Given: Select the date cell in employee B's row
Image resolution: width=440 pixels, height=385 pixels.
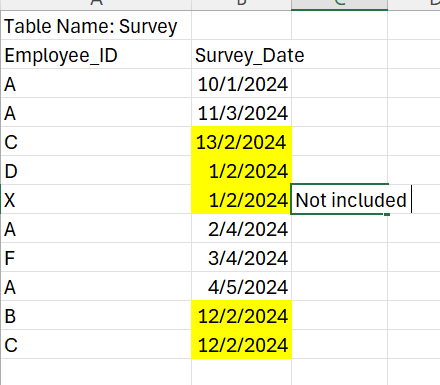Looking at the screenshot, I should pyautogui.click(x=242, y=315).
